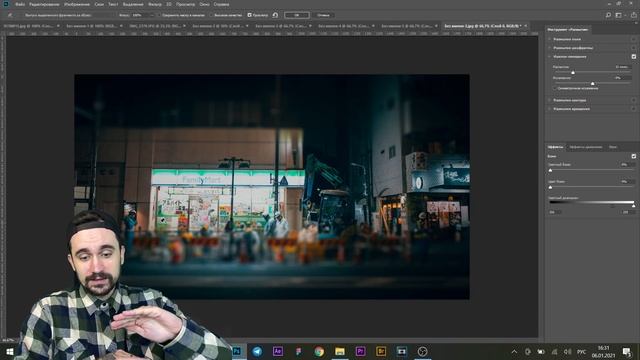Close the IMG_1574.JPG document tab

click(x=184, y=26)
